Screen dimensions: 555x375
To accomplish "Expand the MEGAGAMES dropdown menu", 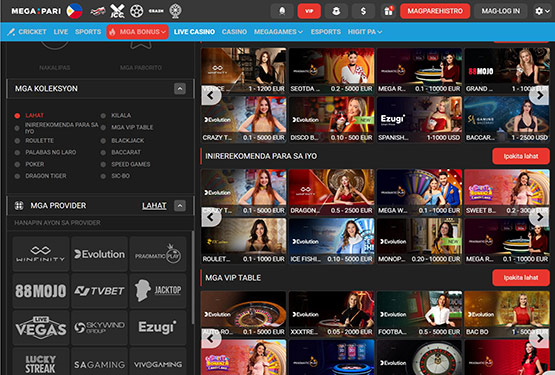I will 278,32.
